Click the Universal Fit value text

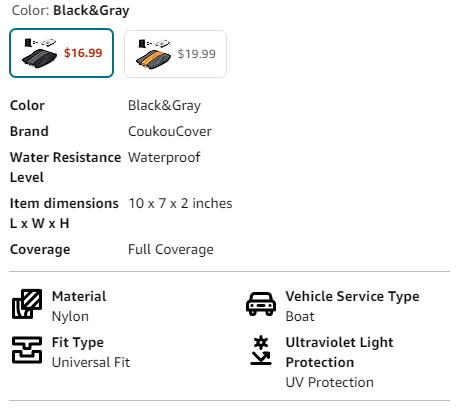91,362
